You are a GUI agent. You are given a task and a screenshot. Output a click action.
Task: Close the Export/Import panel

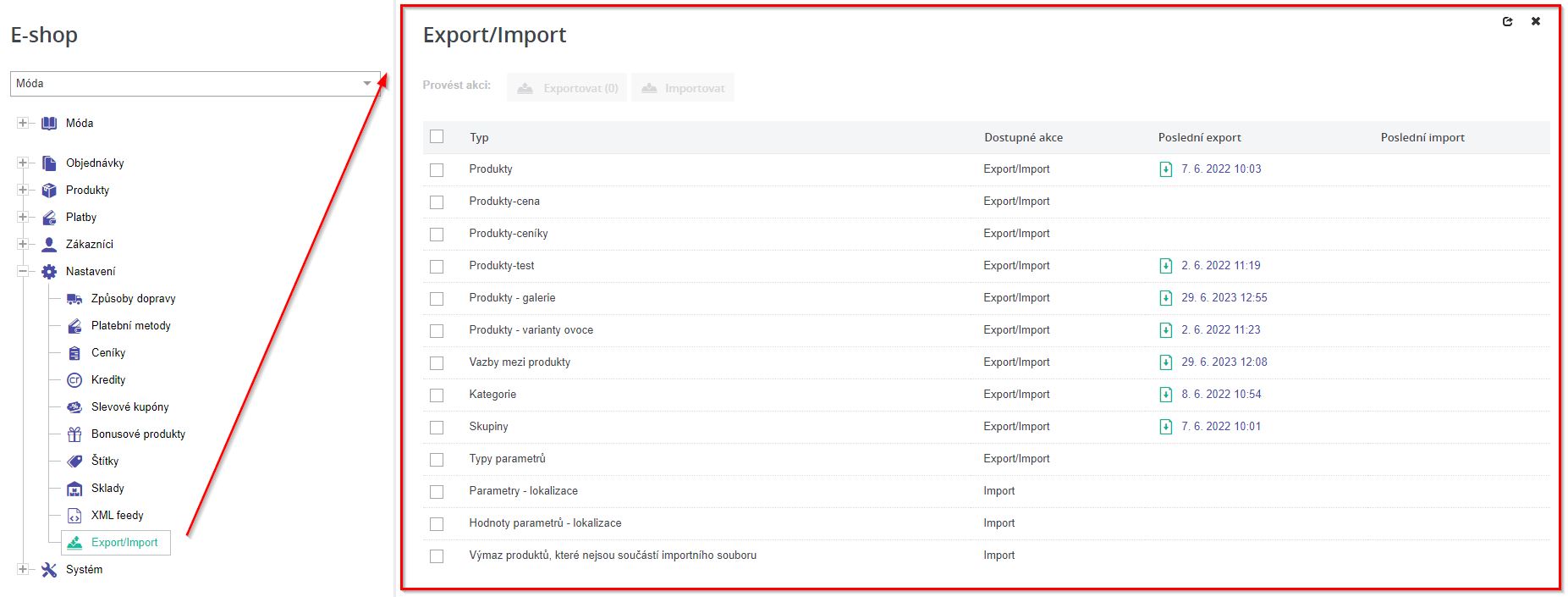[1536, 22]
